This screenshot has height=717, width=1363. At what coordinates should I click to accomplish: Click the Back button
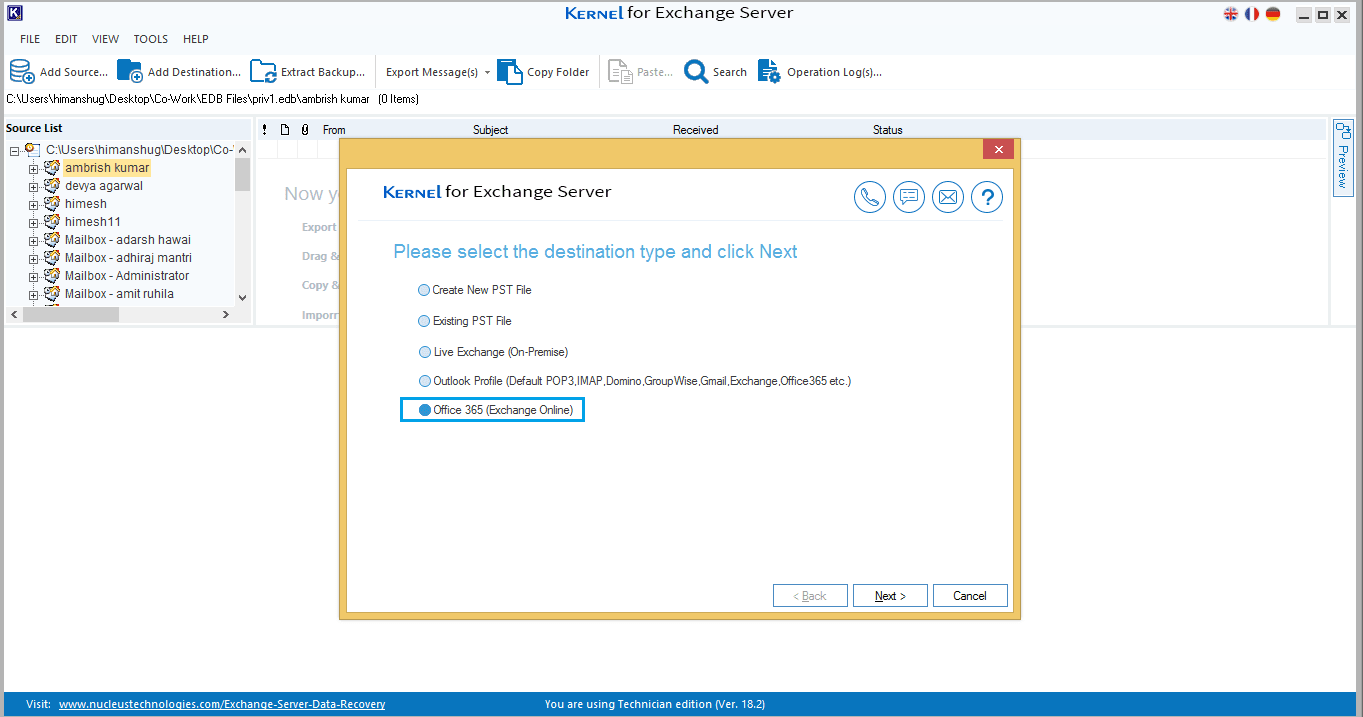point(810,596)
